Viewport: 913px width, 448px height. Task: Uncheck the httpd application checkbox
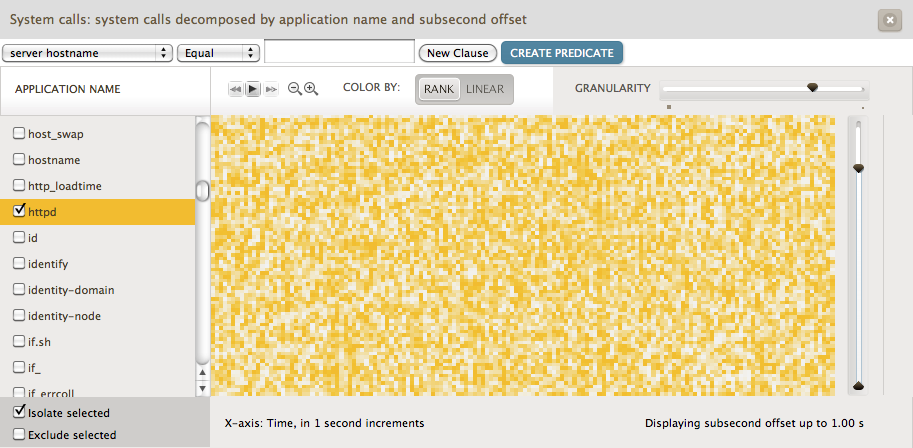(18, 211)
